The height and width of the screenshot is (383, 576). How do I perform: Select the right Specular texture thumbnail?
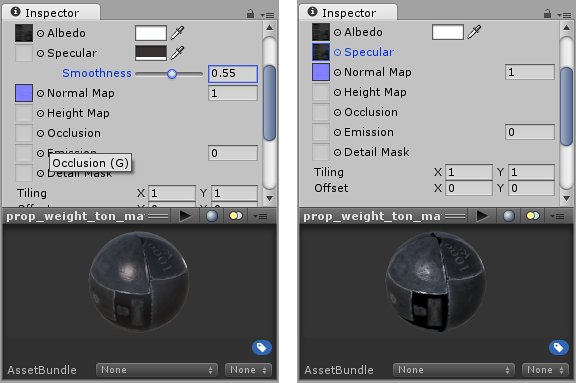[321, 52]
